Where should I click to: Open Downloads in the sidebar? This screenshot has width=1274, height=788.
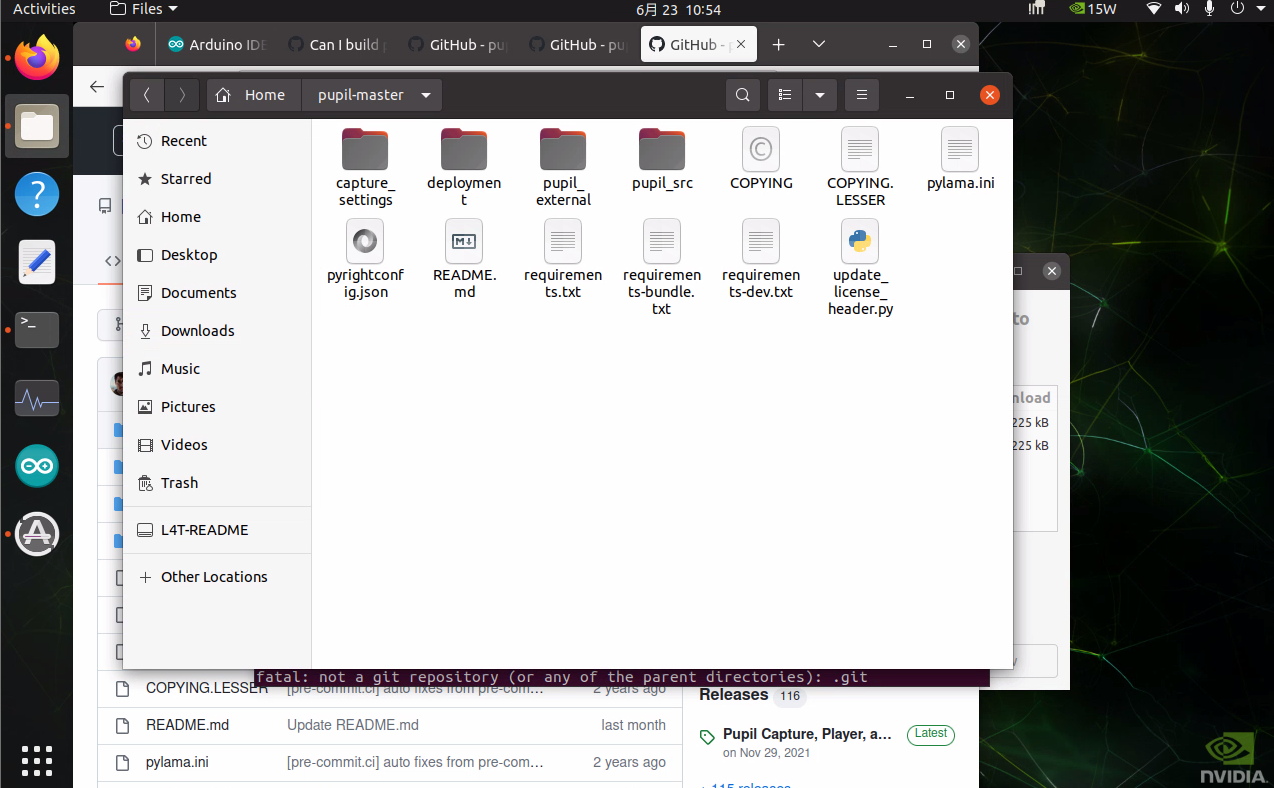[217, 331]
